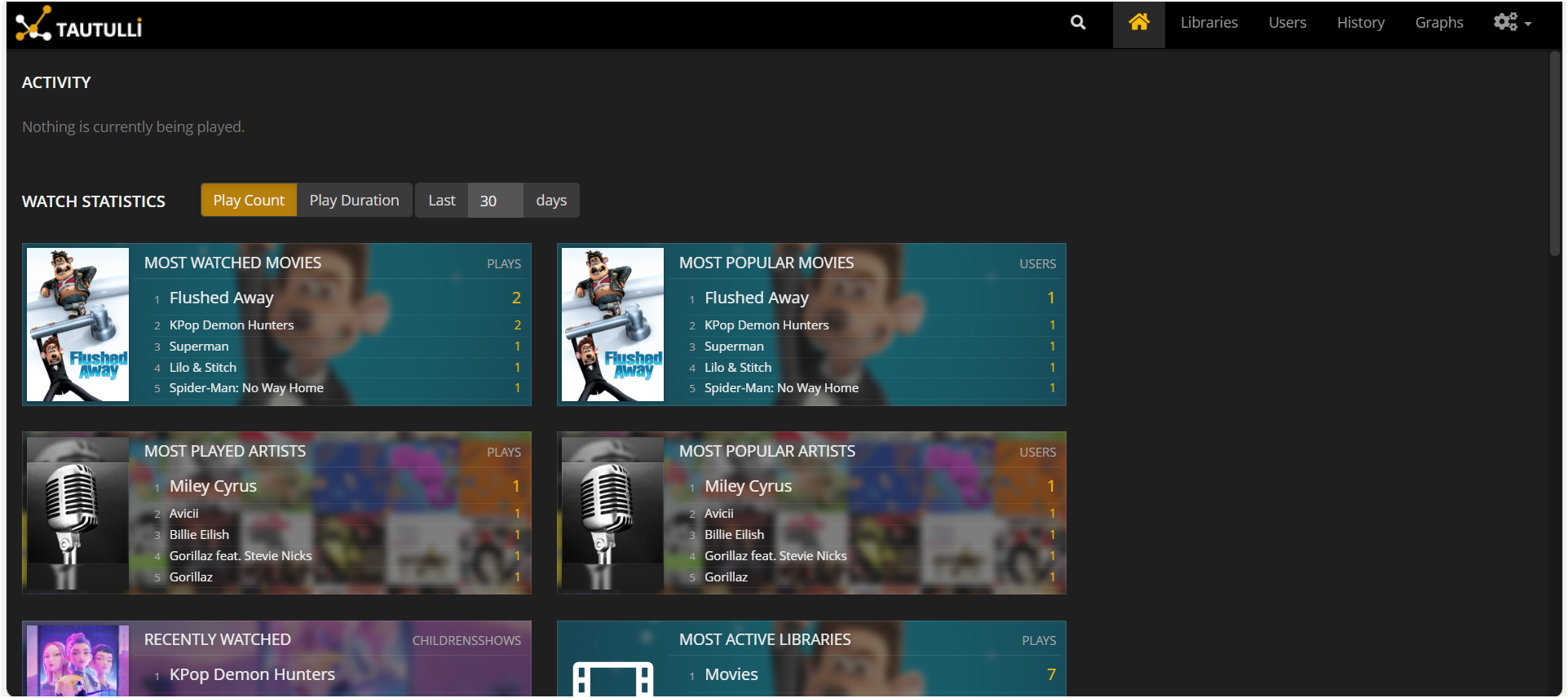Open KPop Demon Hunters in Most Watched Movies

(x=232, y=325)
